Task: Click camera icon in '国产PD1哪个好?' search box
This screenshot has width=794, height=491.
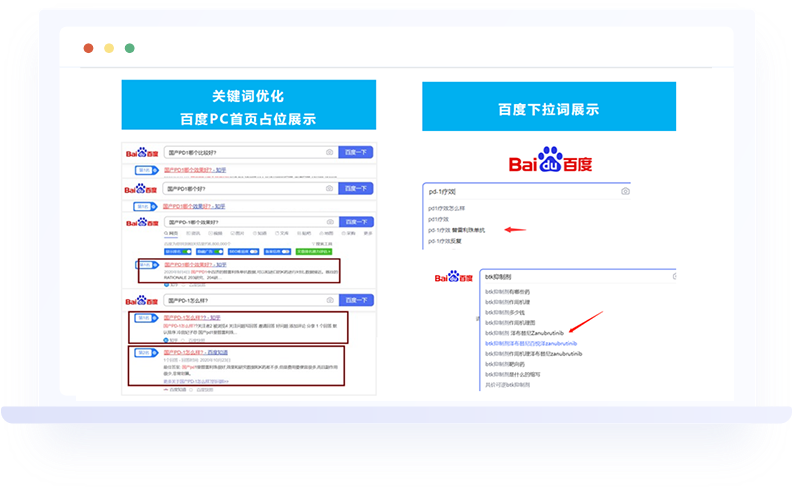Action: click(329, 188)
